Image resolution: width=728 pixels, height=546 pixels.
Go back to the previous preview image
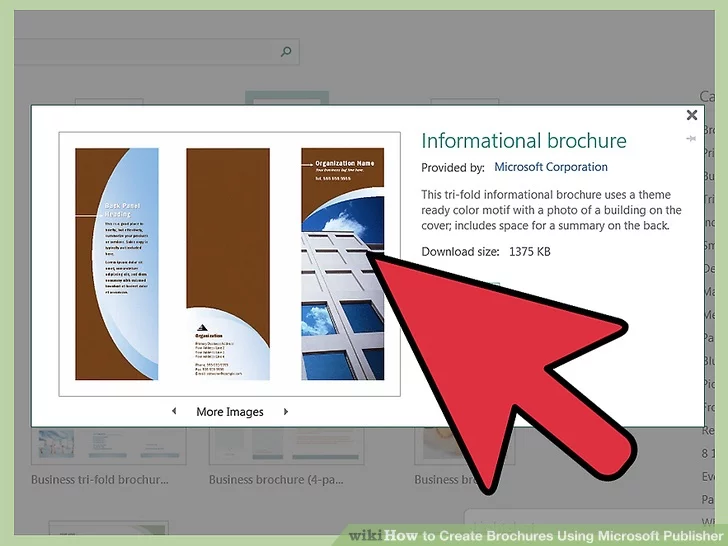175,412
